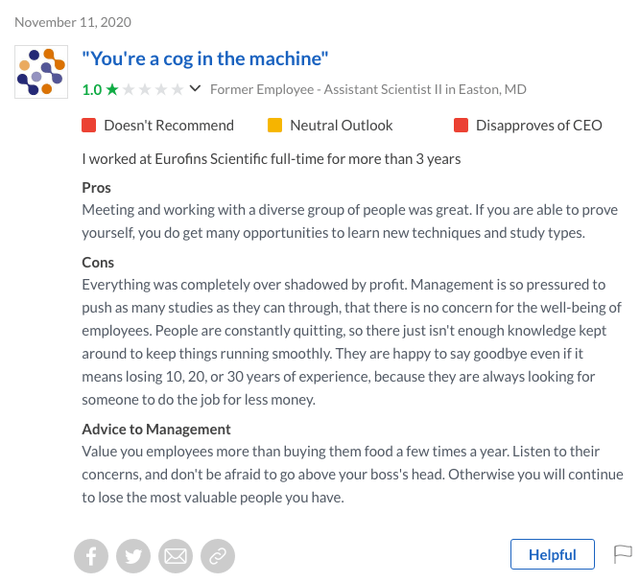Share review on Facebook
Viewport: 640px width, 582px height.
coord(90,555)
